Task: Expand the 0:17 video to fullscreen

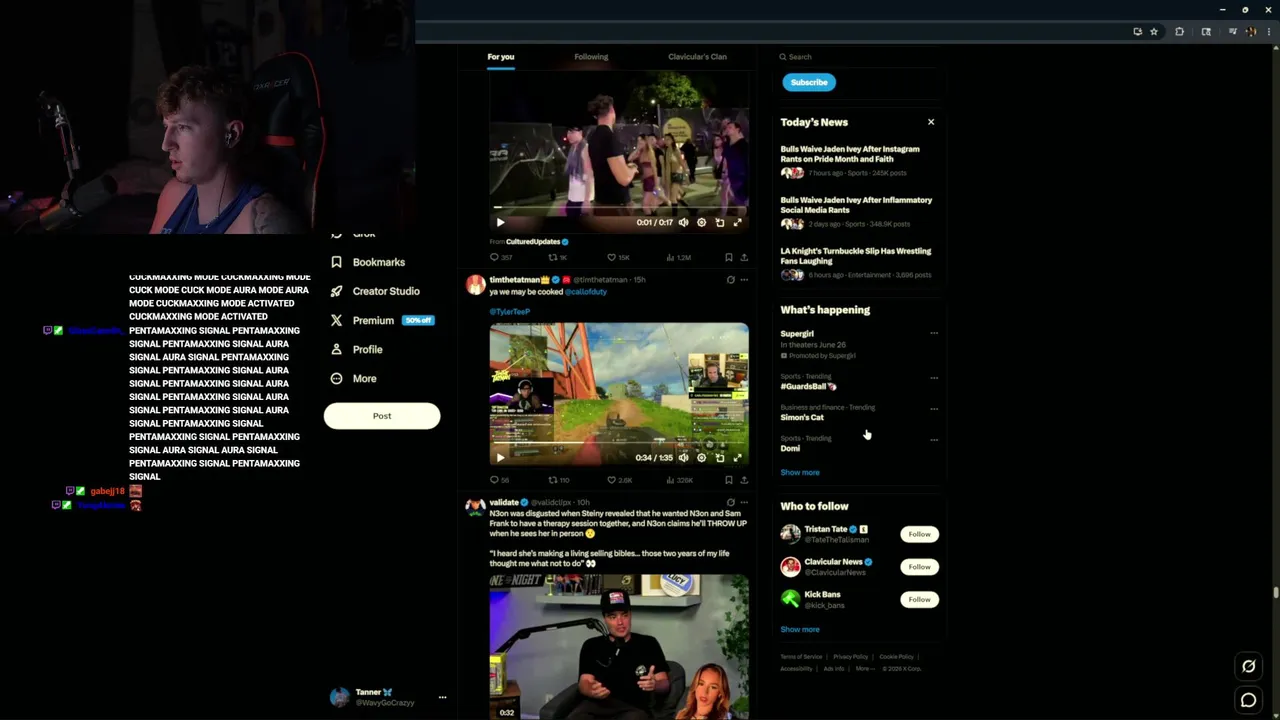Action: pyautogui.click(x=737, y=222)
